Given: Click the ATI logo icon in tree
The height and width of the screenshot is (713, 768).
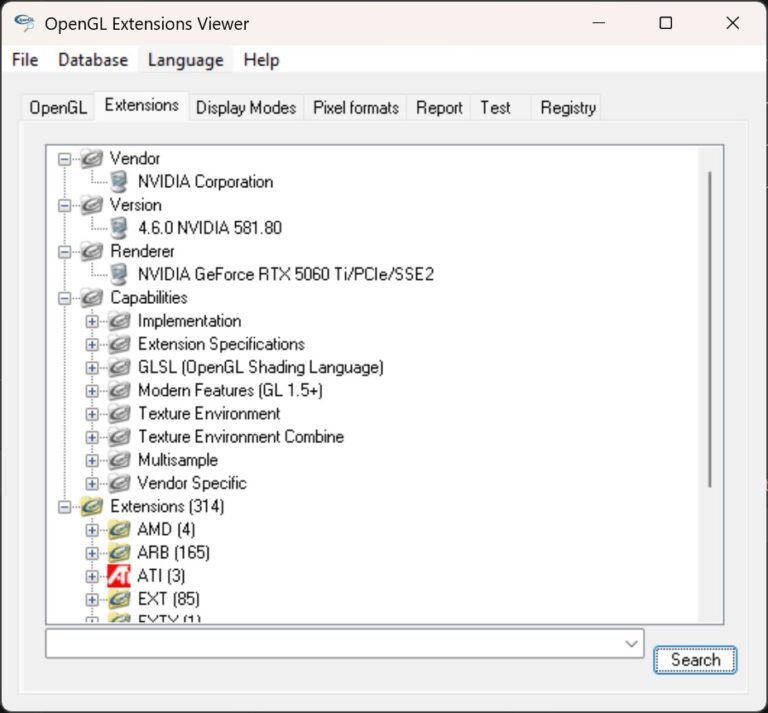Looking at the screenshot, I should (x=119, y=576).
